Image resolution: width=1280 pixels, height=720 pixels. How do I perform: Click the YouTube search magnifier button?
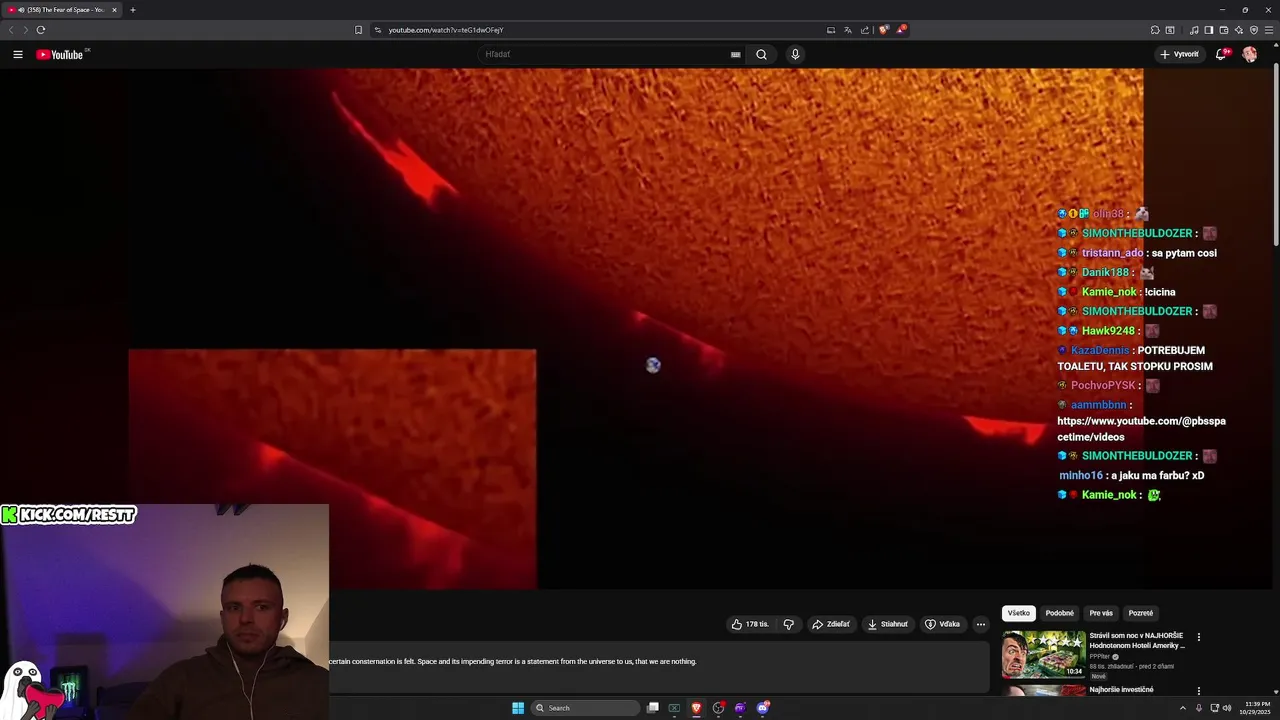click(x=761, y=54)
